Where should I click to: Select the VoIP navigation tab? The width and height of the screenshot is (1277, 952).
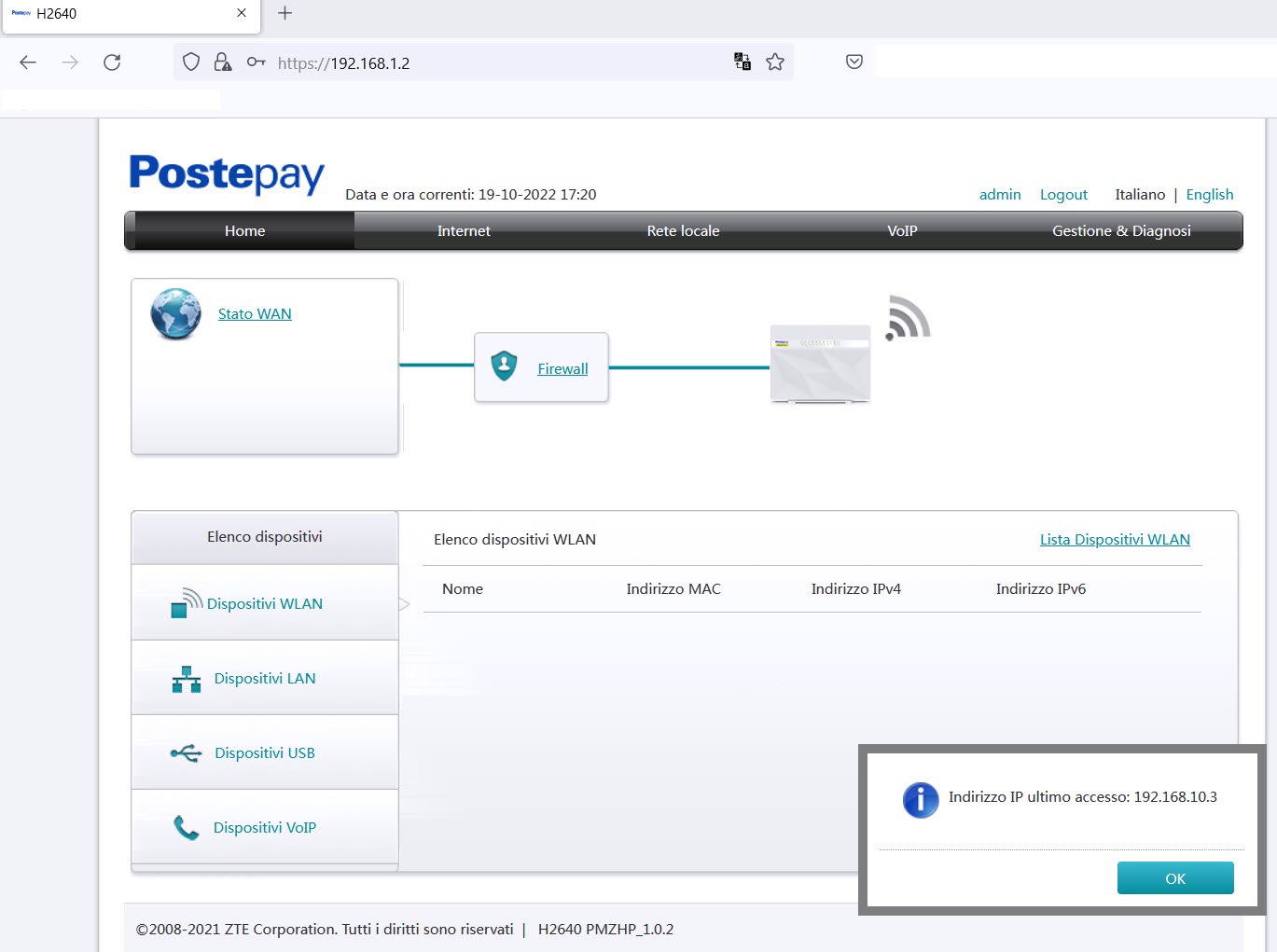coord(901,230)
